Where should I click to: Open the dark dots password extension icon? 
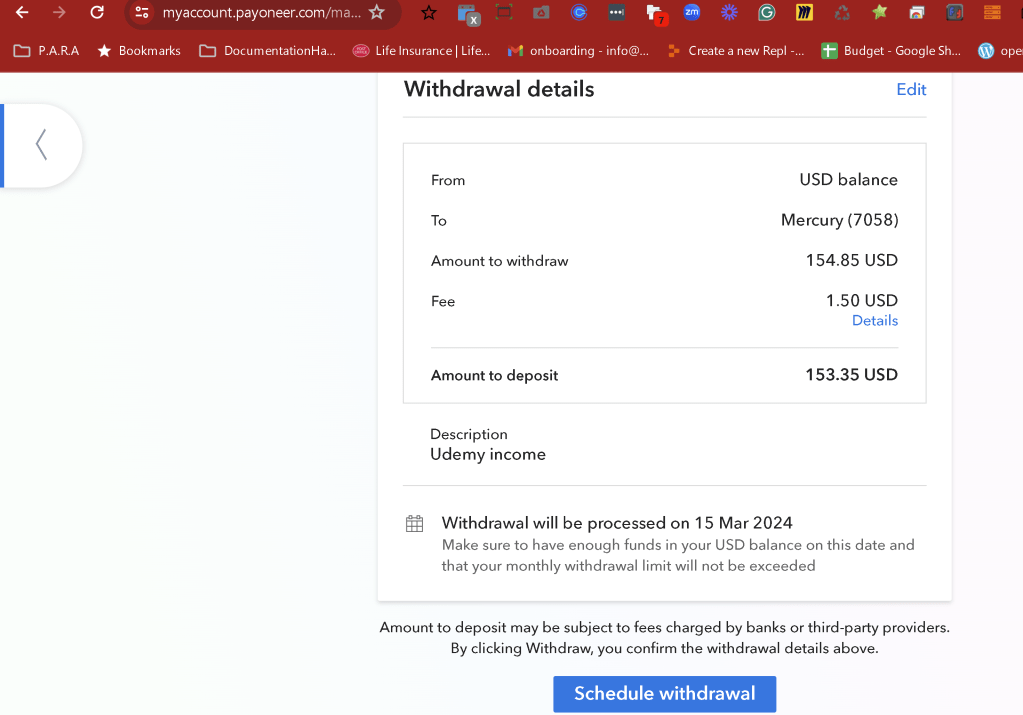click(617, 12)
